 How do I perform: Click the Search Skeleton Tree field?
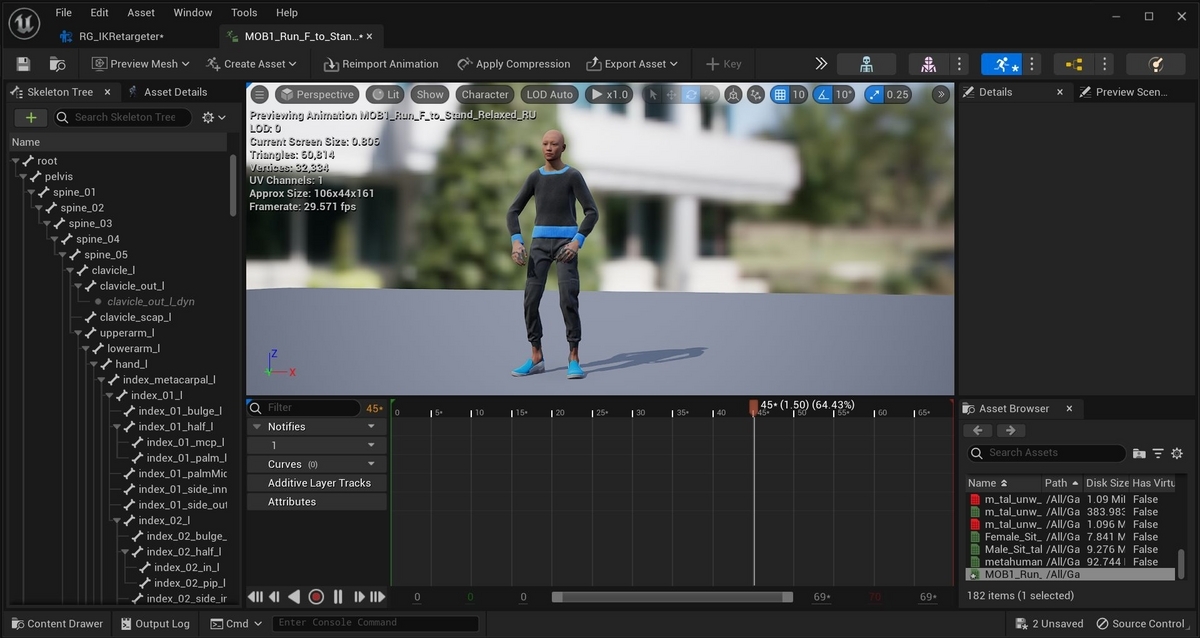(x=124, y=117)
